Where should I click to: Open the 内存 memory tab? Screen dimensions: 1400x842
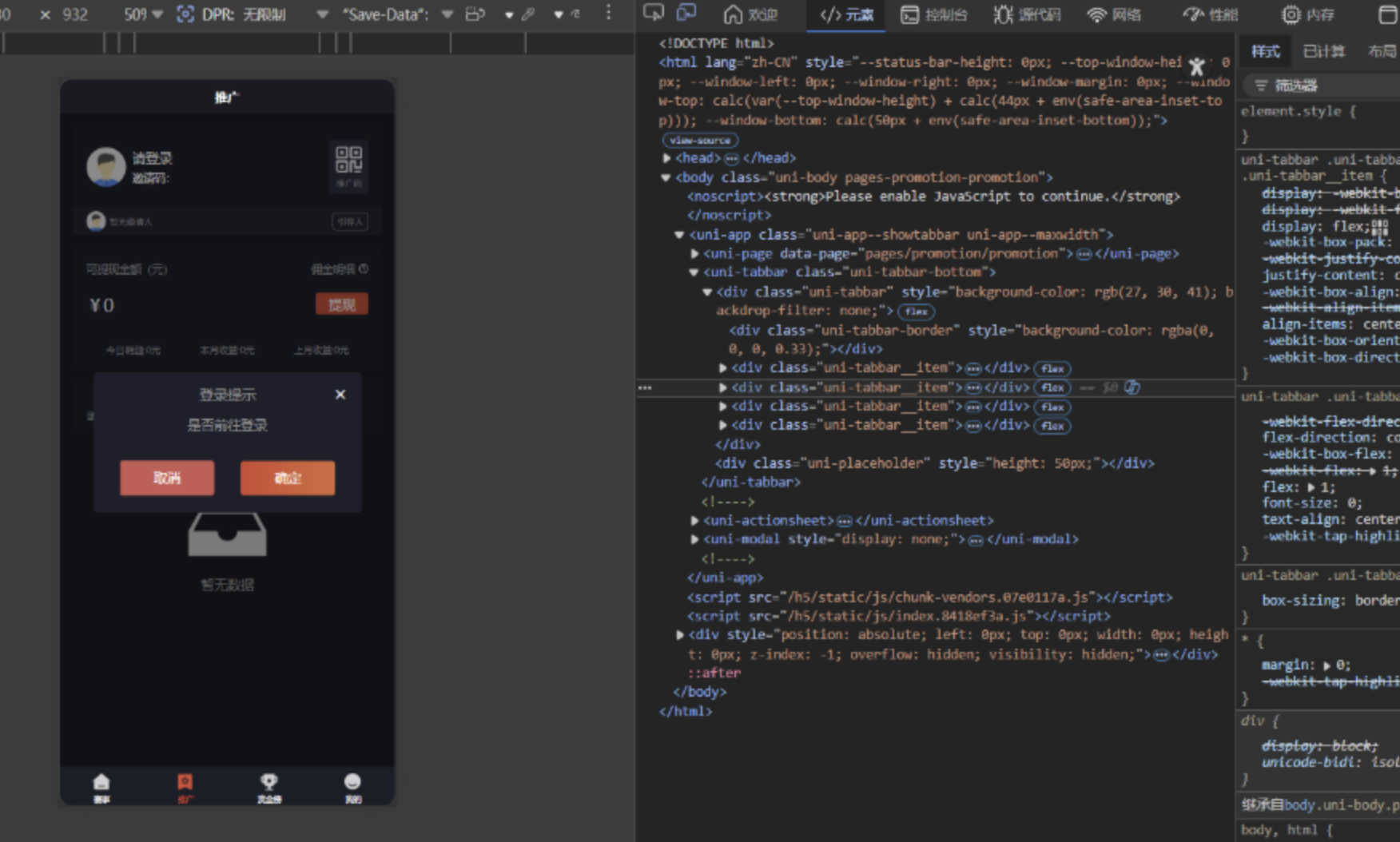click(1308, 14)
